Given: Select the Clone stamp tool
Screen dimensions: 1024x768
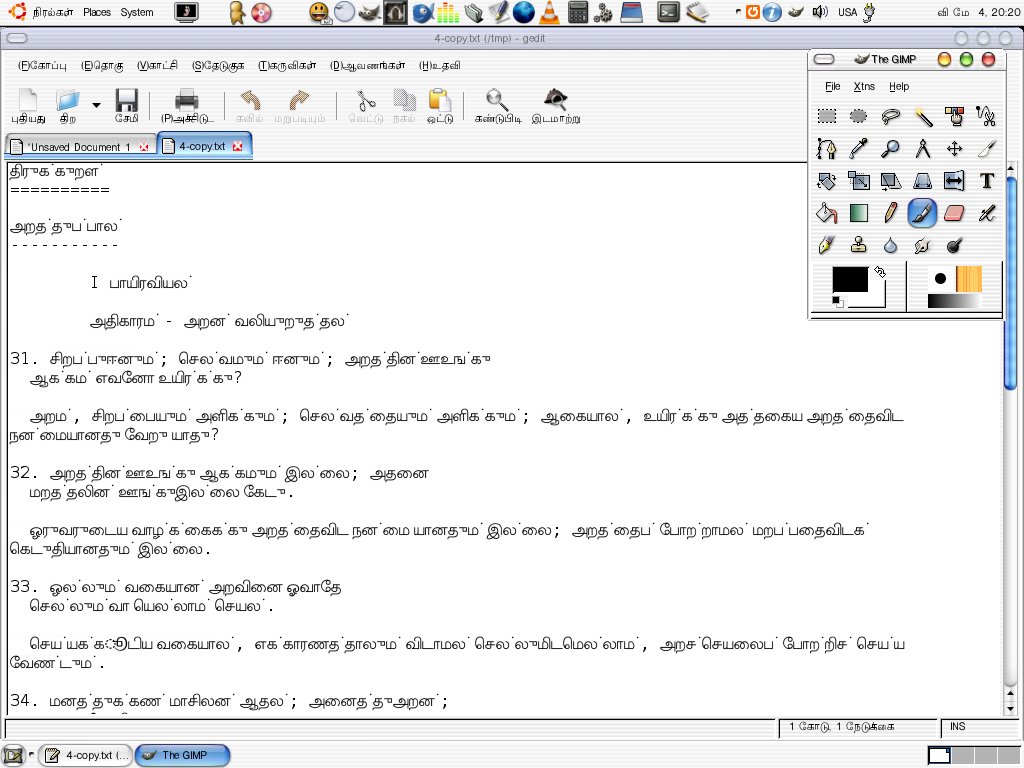Looking at the screenshot, I should pyautogui.click(x=859, y=246).
